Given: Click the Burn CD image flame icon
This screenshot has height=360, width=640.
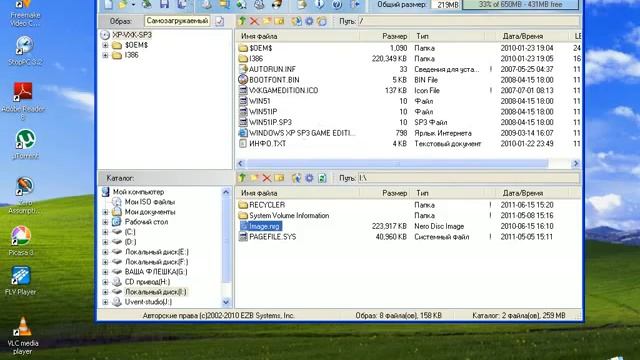Looking at the screenshot, I should (277, 4).
